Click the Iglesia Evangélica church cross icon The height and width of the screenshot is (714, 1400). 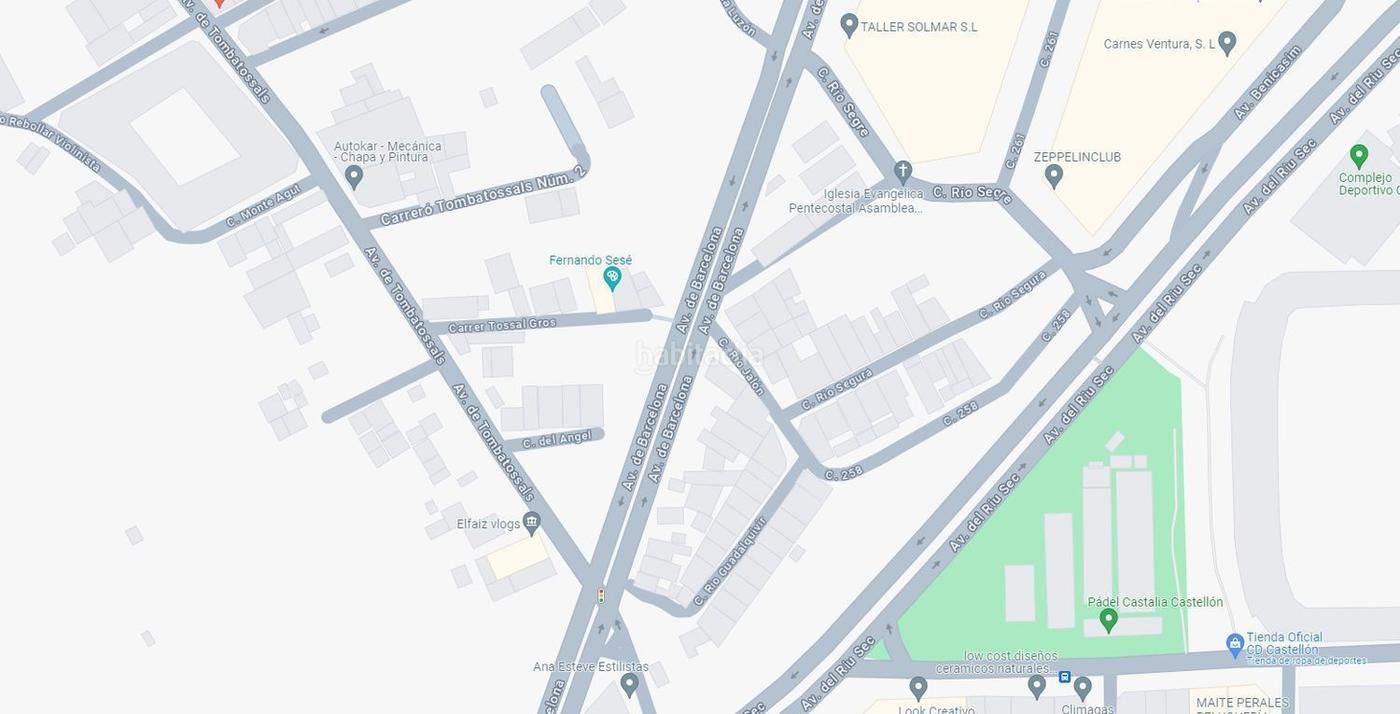pyautogui.click(x=903, y=172)
